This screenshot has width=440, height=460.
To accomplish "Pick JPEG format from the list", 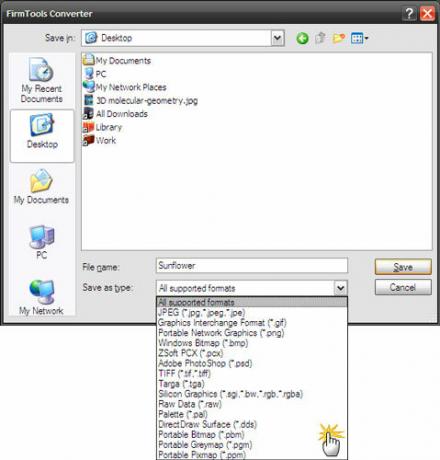I will (202, 312).
